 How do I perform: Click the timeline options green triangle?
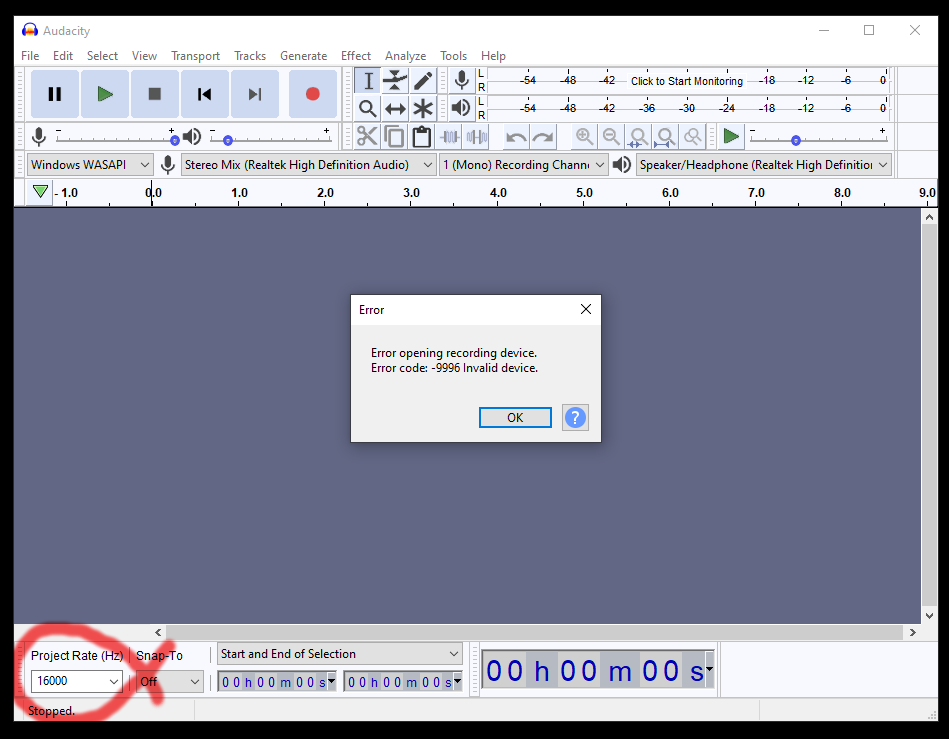pyautogui.click(x=41, y=192)
